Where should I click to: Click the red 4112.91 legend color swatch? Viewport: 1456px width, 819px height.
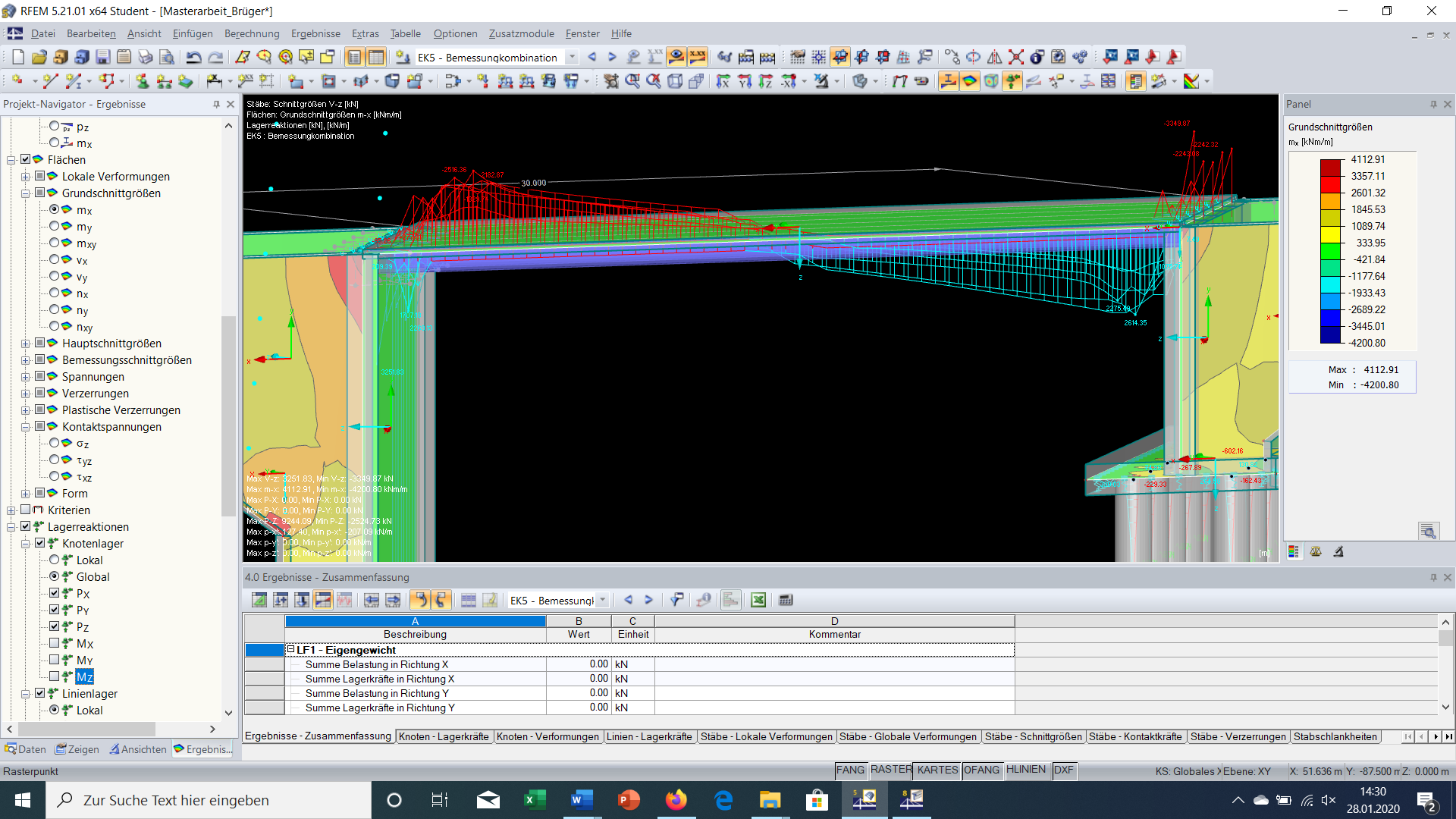click(x=1331, y=168)
